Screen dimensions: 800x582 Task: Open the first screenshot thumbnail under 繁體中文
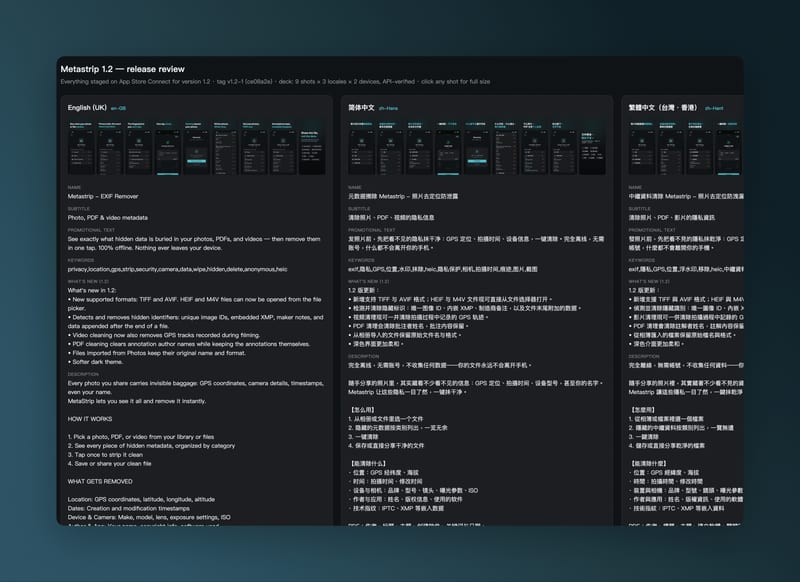[x=642, y=148]
